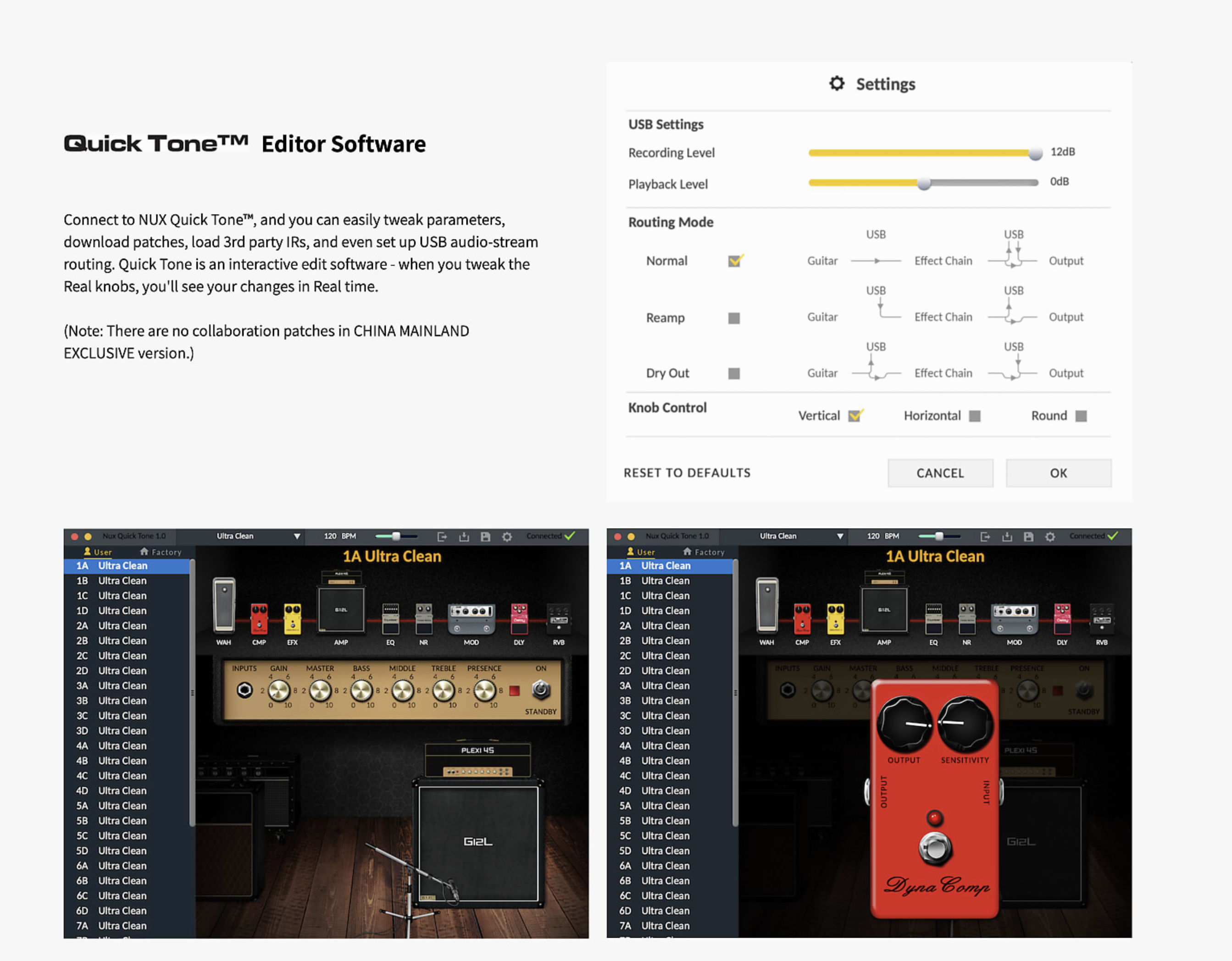Switch to User tab in right editor
This screenshot has height=961, width=1232.
641,552
